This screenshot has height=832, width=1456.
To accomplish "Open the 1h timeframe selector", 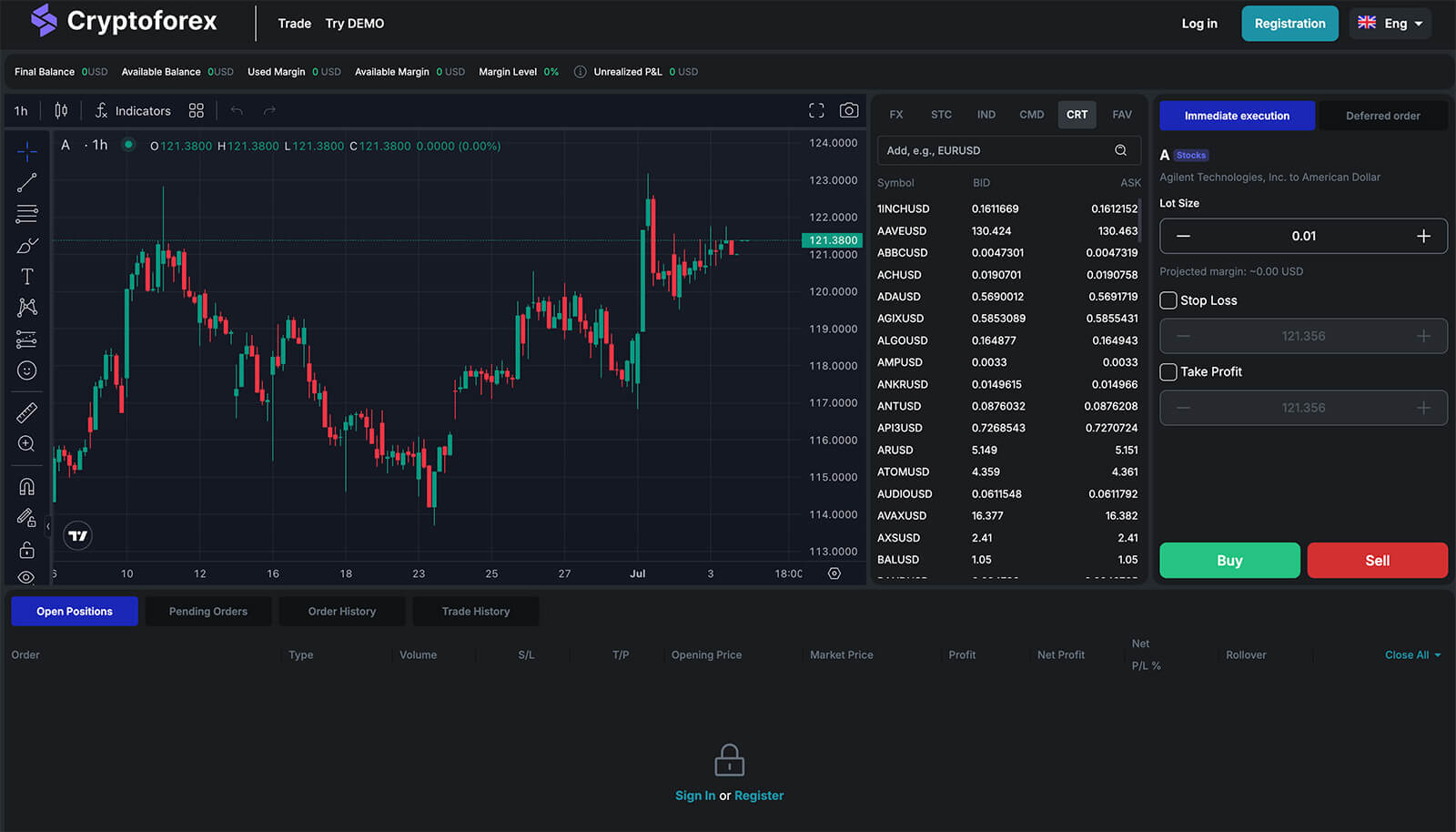I will point(21,111).
